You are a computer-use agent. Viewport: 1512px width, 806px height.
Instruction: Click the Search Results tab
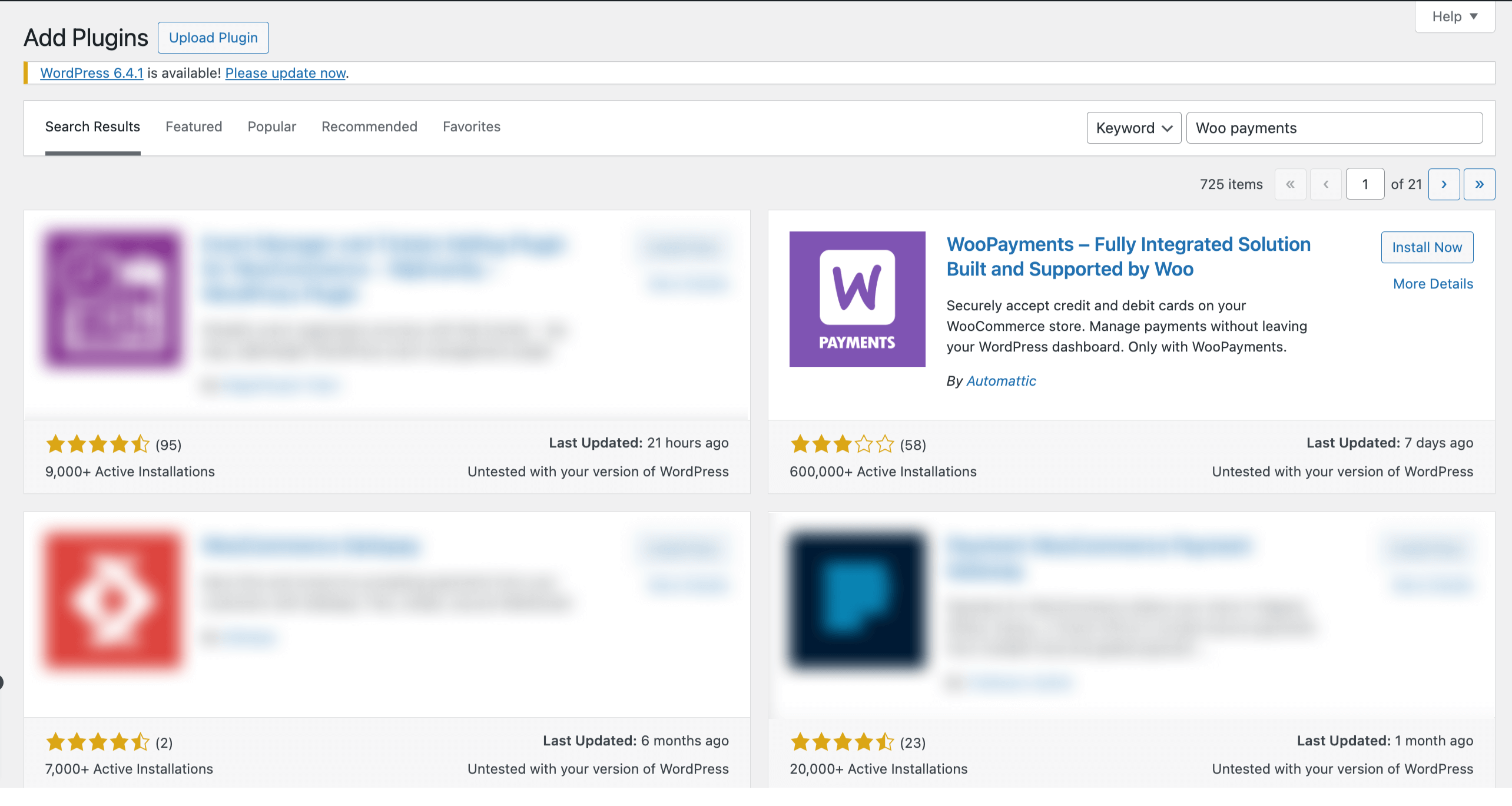tap(93, 126)
